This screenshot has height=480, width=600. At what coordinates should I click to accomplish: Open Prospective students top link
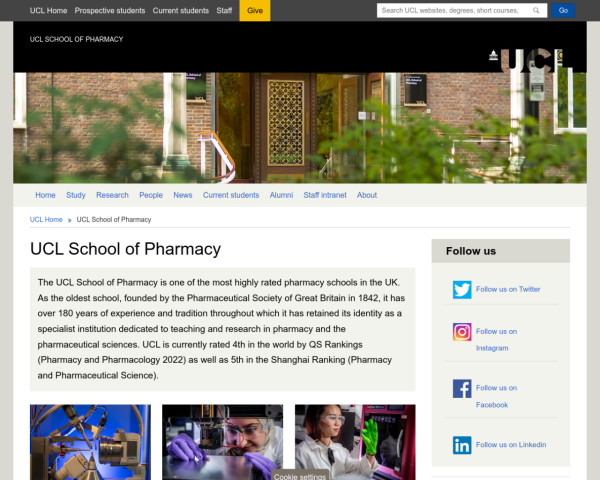[110, 10]
